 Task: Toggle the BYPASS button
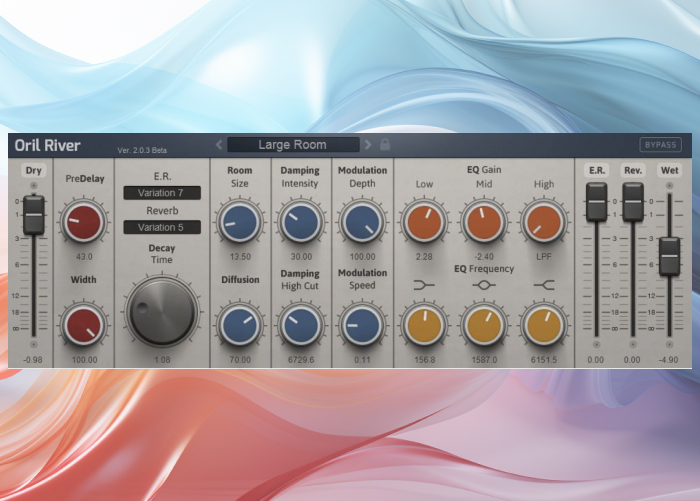[x=660, y=145]
